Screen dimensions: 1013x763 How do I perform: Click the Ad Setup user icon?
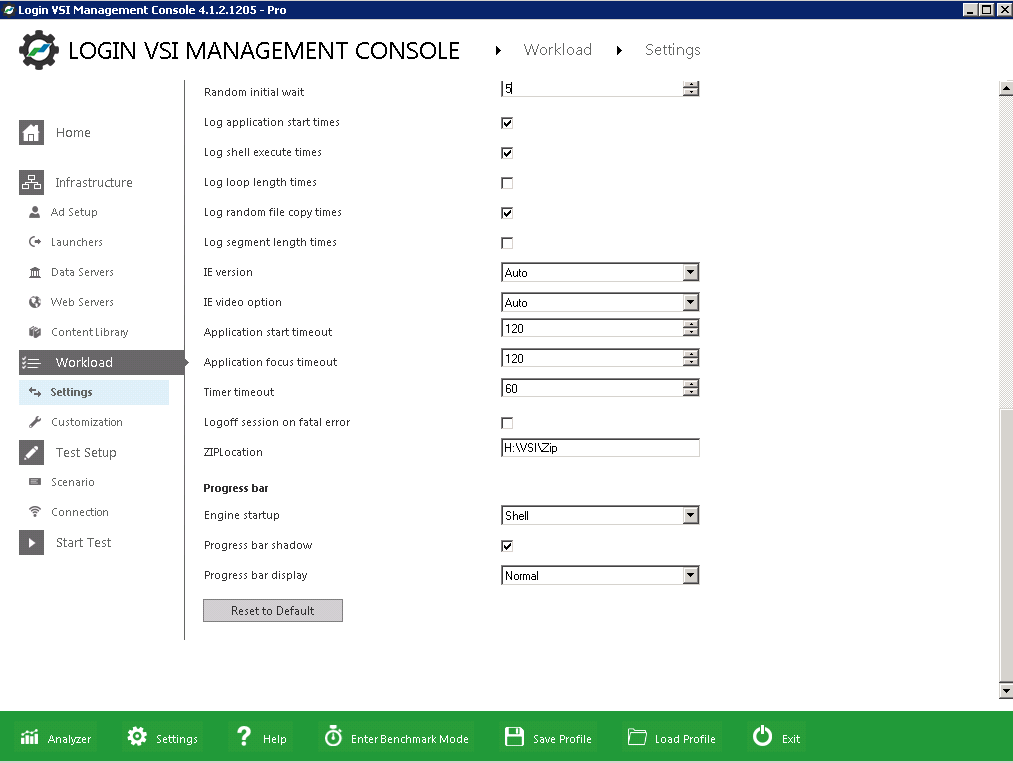[35, 212]
